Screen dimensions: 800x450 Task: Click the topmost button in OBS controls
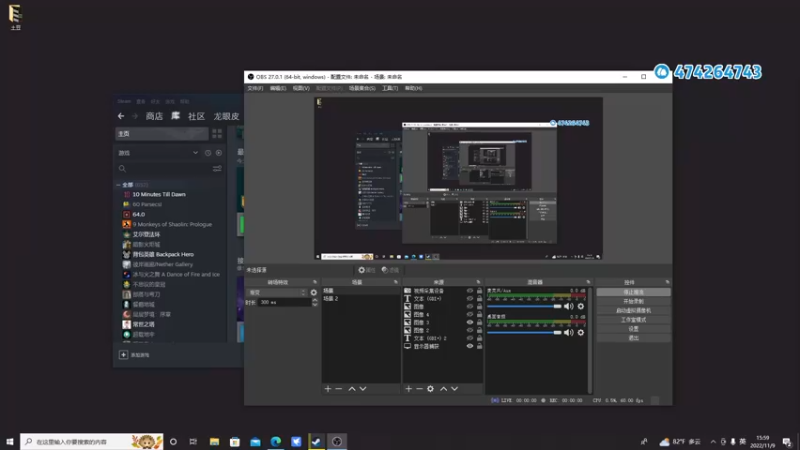coord(633,292)
